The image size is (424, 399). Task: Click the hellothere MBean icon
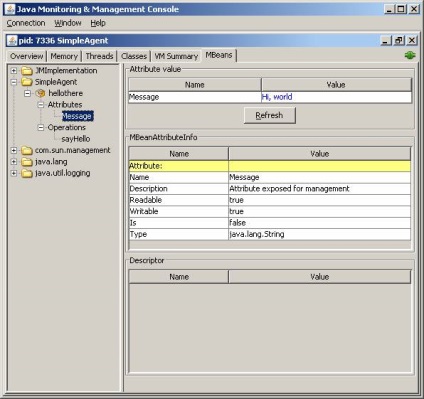point(40,93)
